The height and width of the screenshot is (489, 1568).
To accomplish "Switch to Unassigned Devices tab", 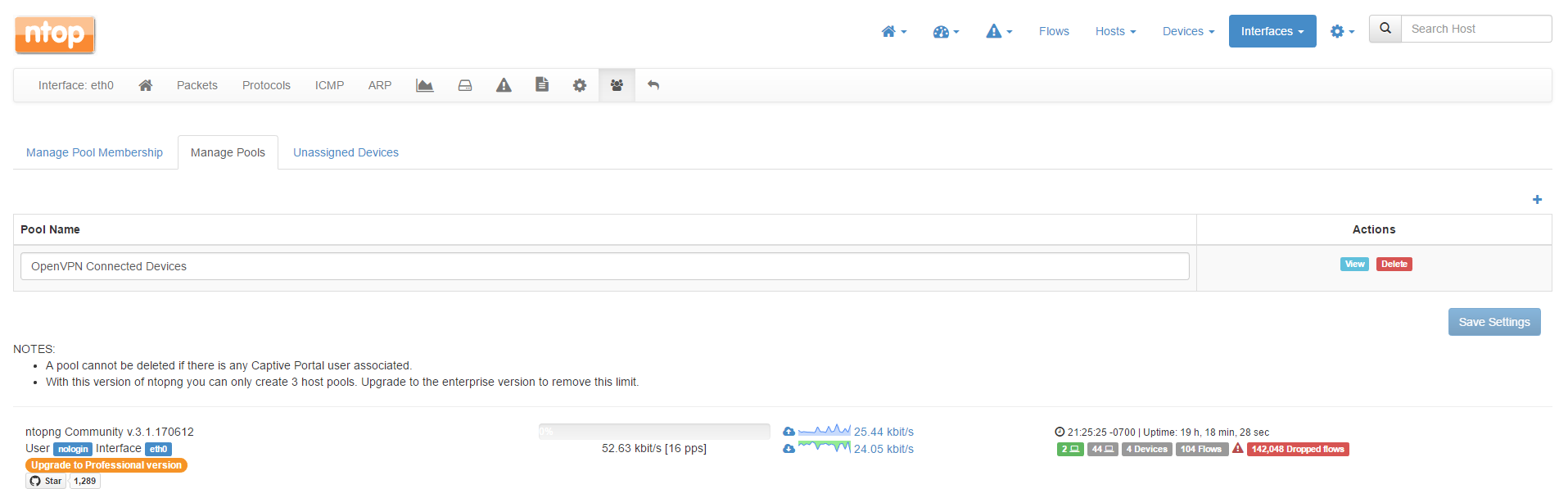I will click(346, 152).
